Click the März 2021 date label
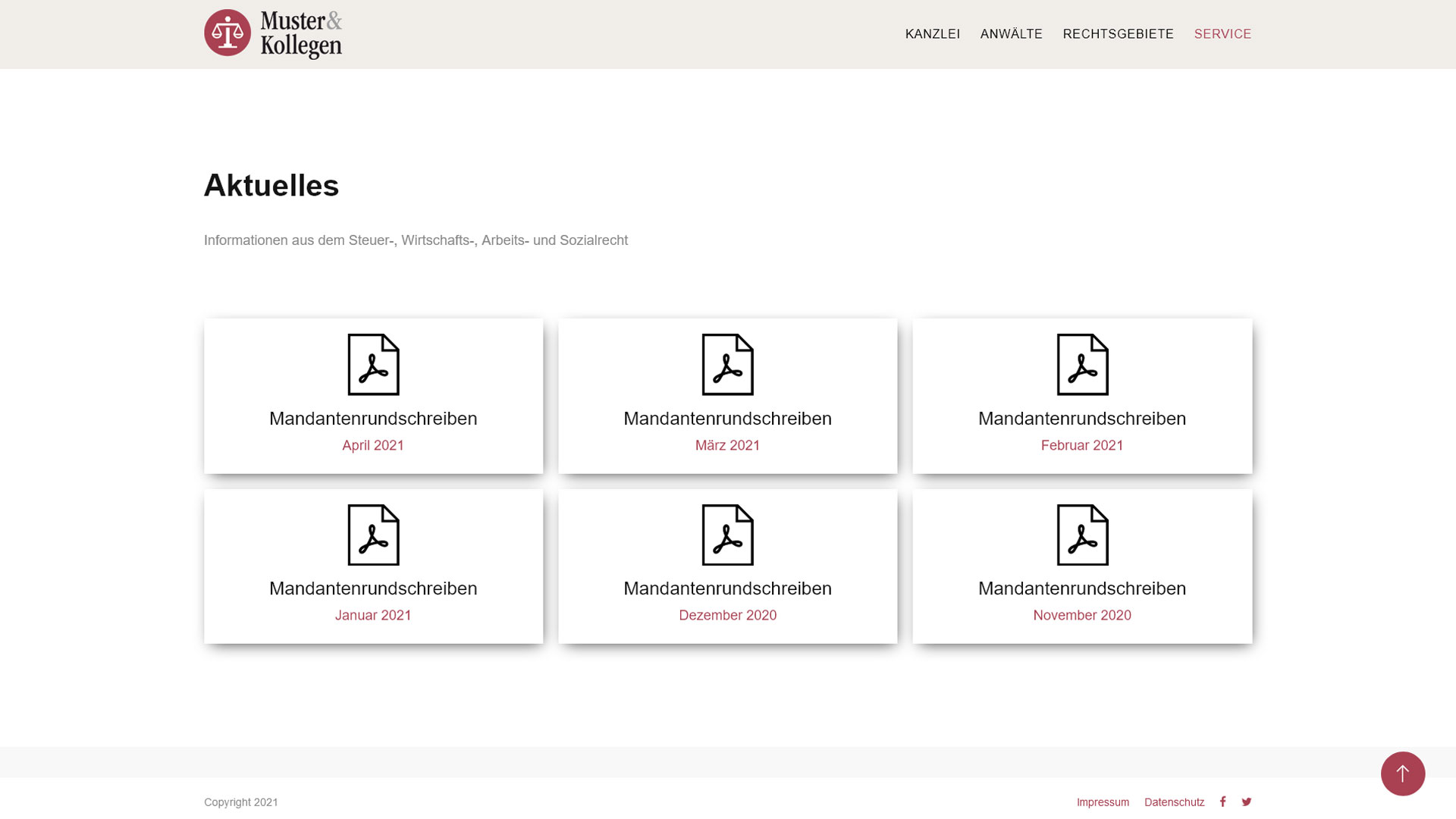 (727, 446)
